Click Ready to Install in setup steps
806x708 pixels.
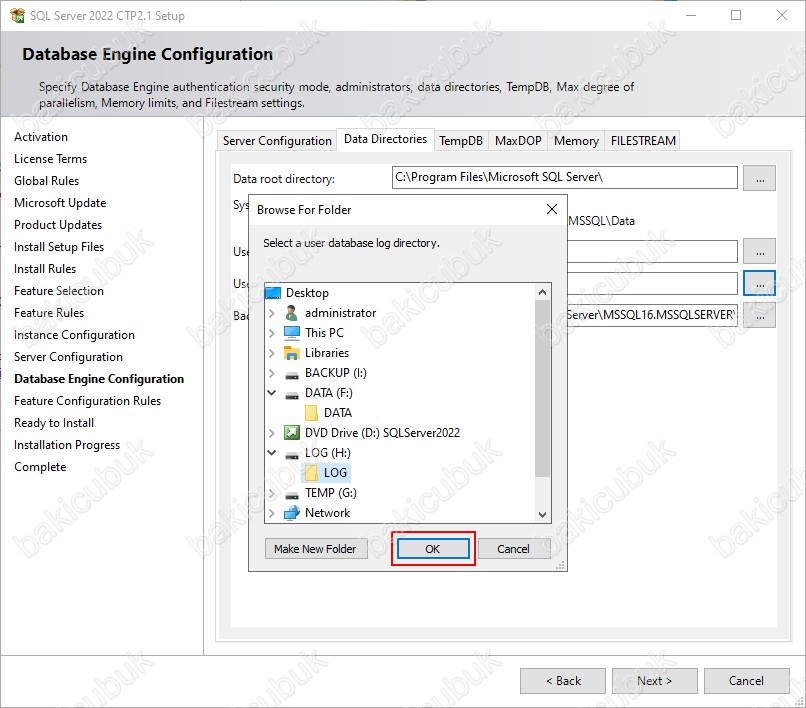pos(54,423)
